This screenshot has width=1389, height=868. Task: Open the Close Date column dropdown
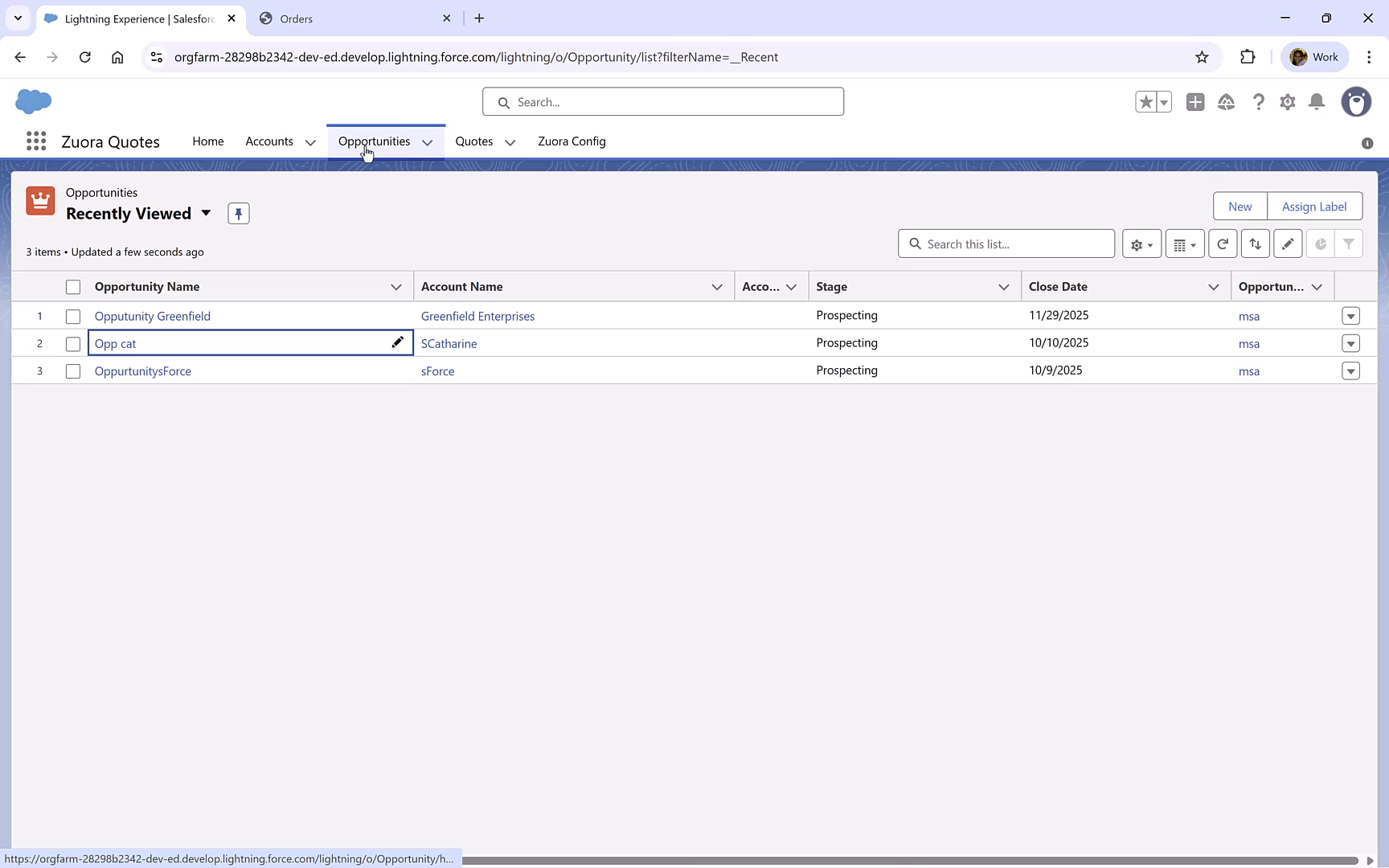click(1213, 286)
